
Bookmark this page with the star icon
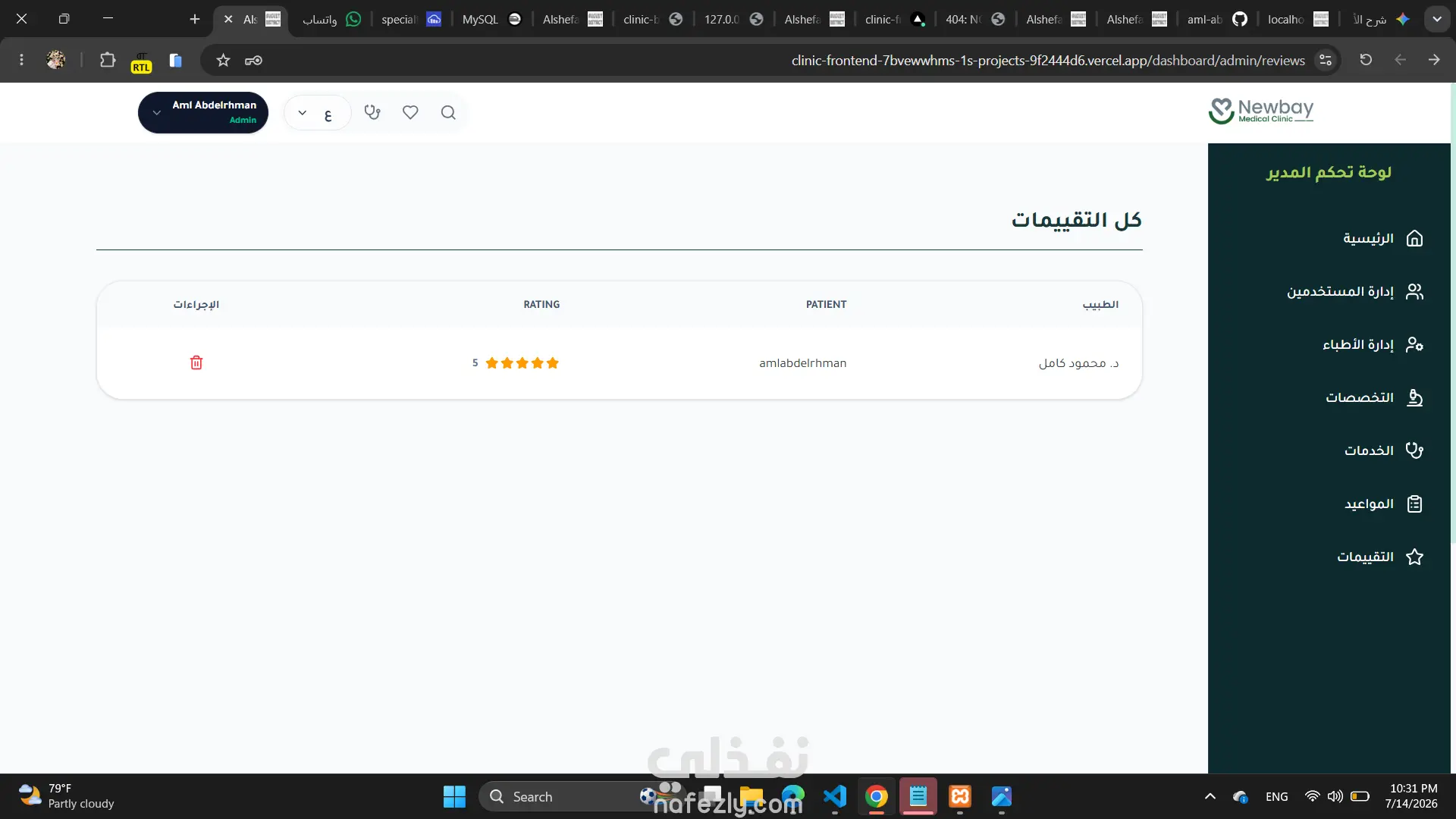(x=223, y=60)
